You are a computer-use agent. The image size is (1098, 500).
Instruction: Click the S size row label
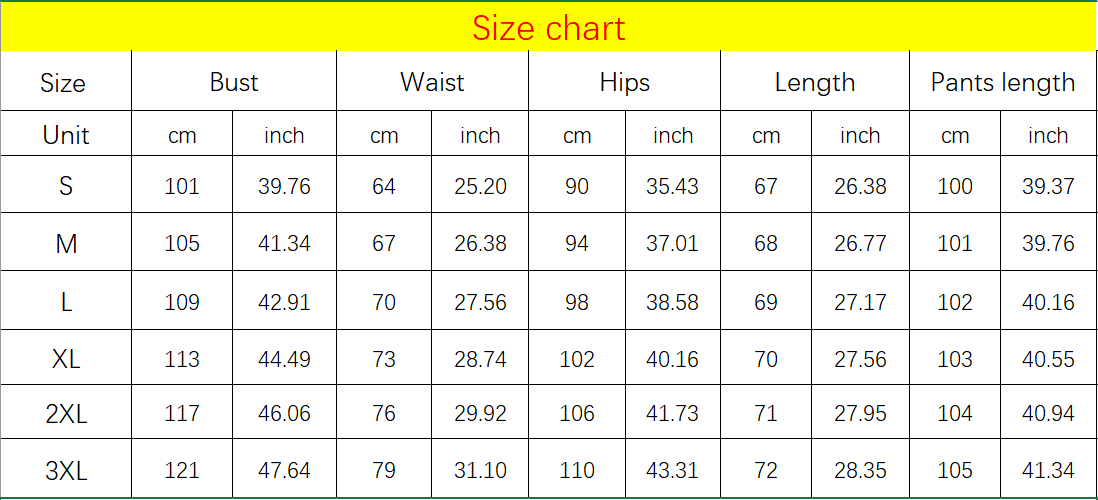point(66,186)
